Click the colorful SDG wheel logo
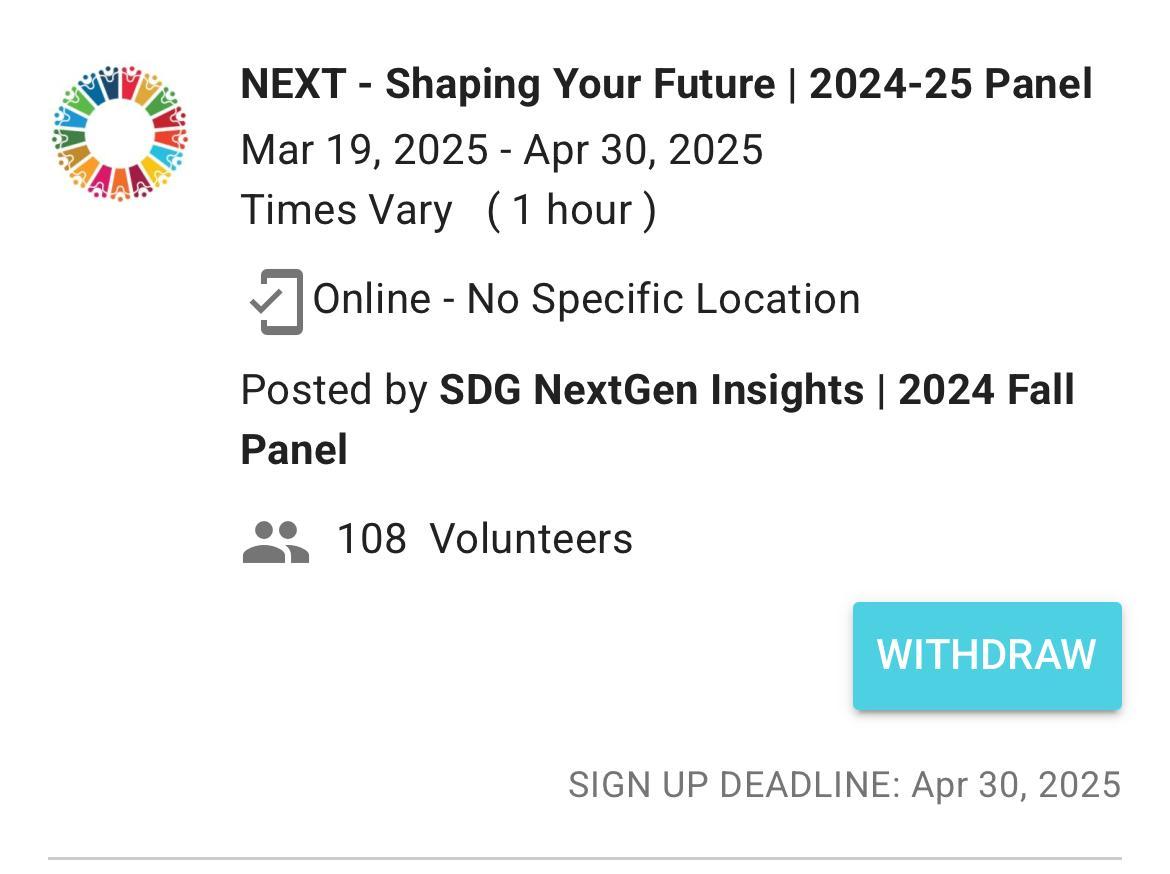 119,133
